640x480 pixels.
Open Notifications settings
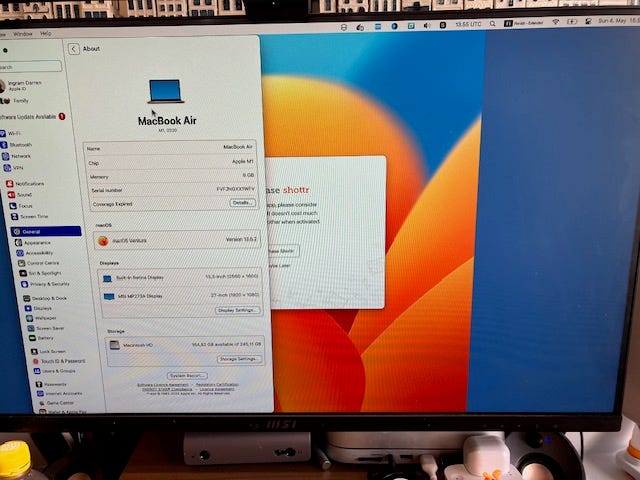(25, 184)
